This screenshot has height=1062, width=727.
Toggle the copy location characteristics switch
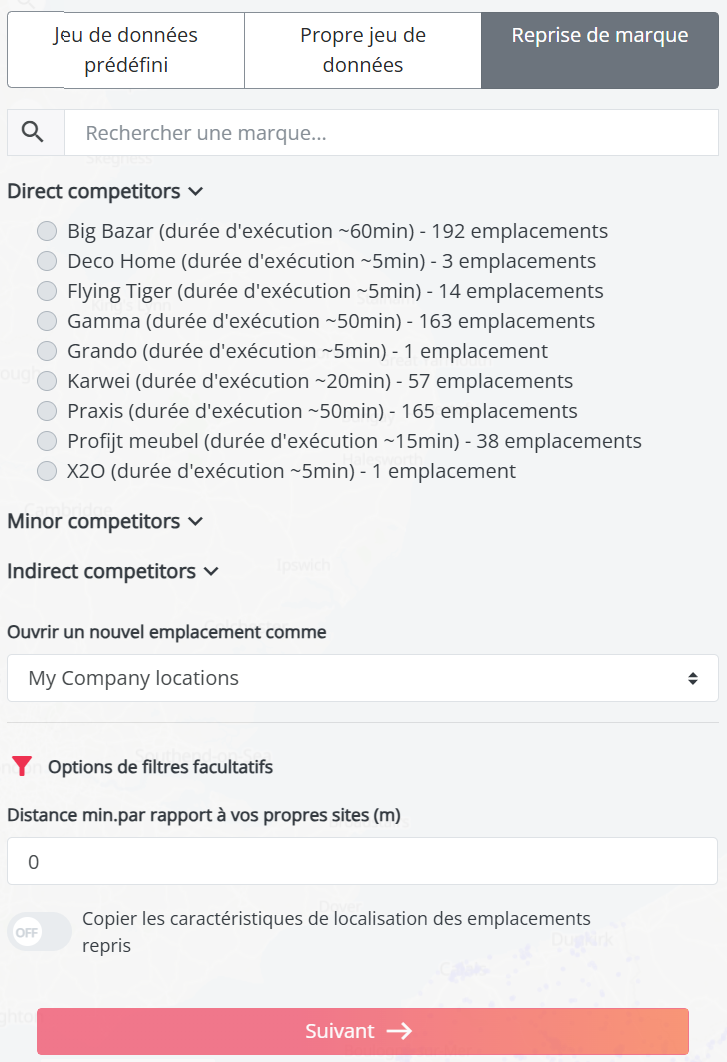pyautogui.click(x=40, y=932)
